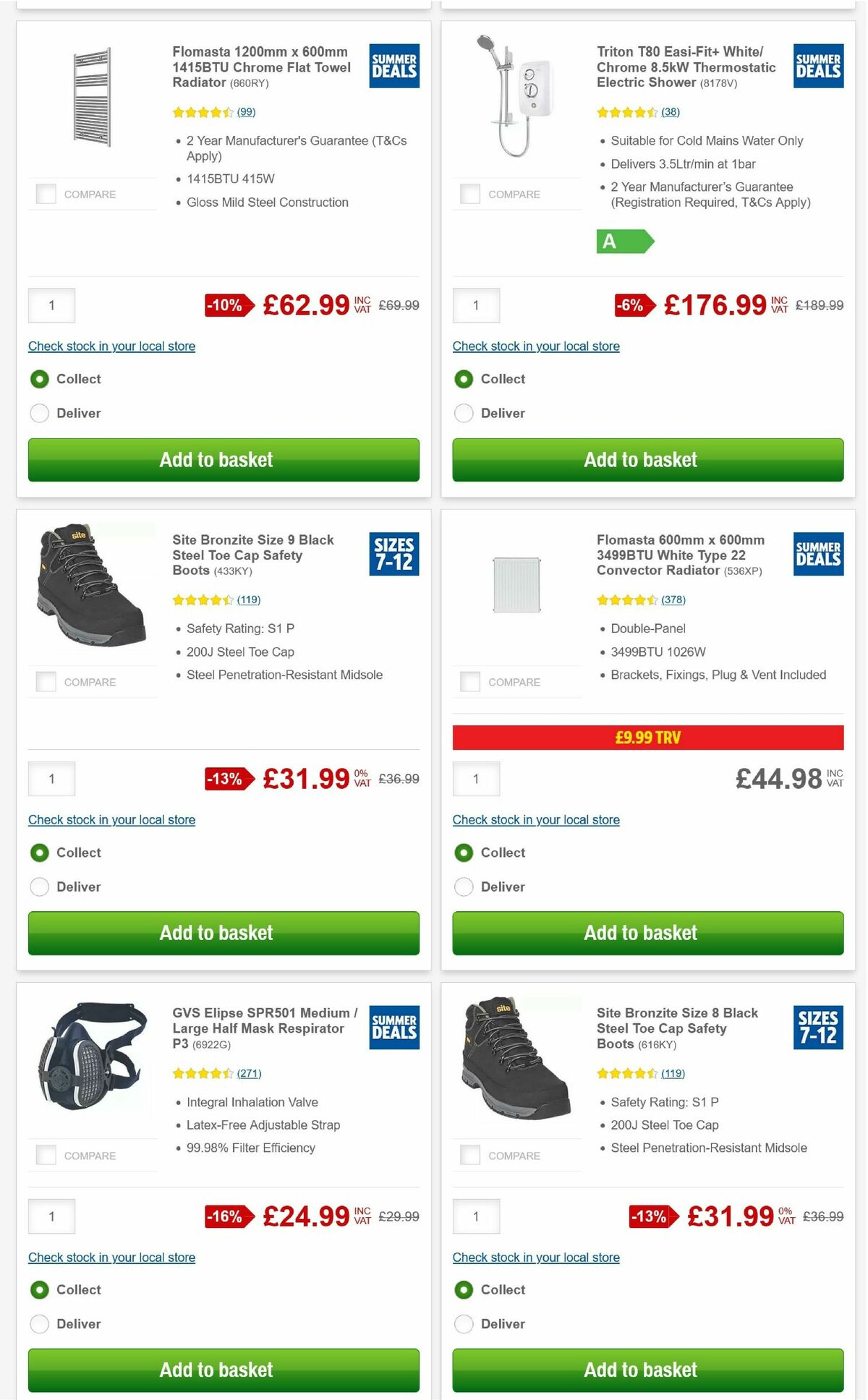The image size is (868, 1400).
Task: Open the Triton T80 shower product photo
Action: pyautogui.click(x=517, y=94)
